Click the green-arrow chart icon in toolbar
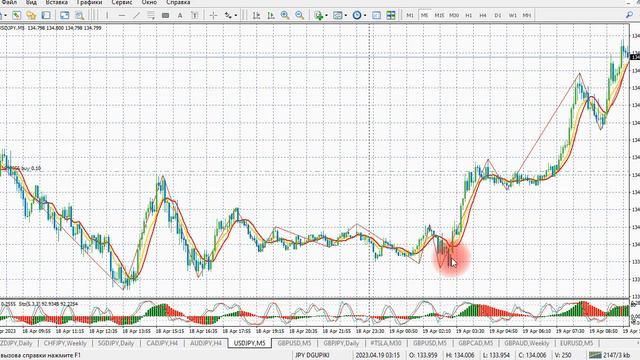 16,16
